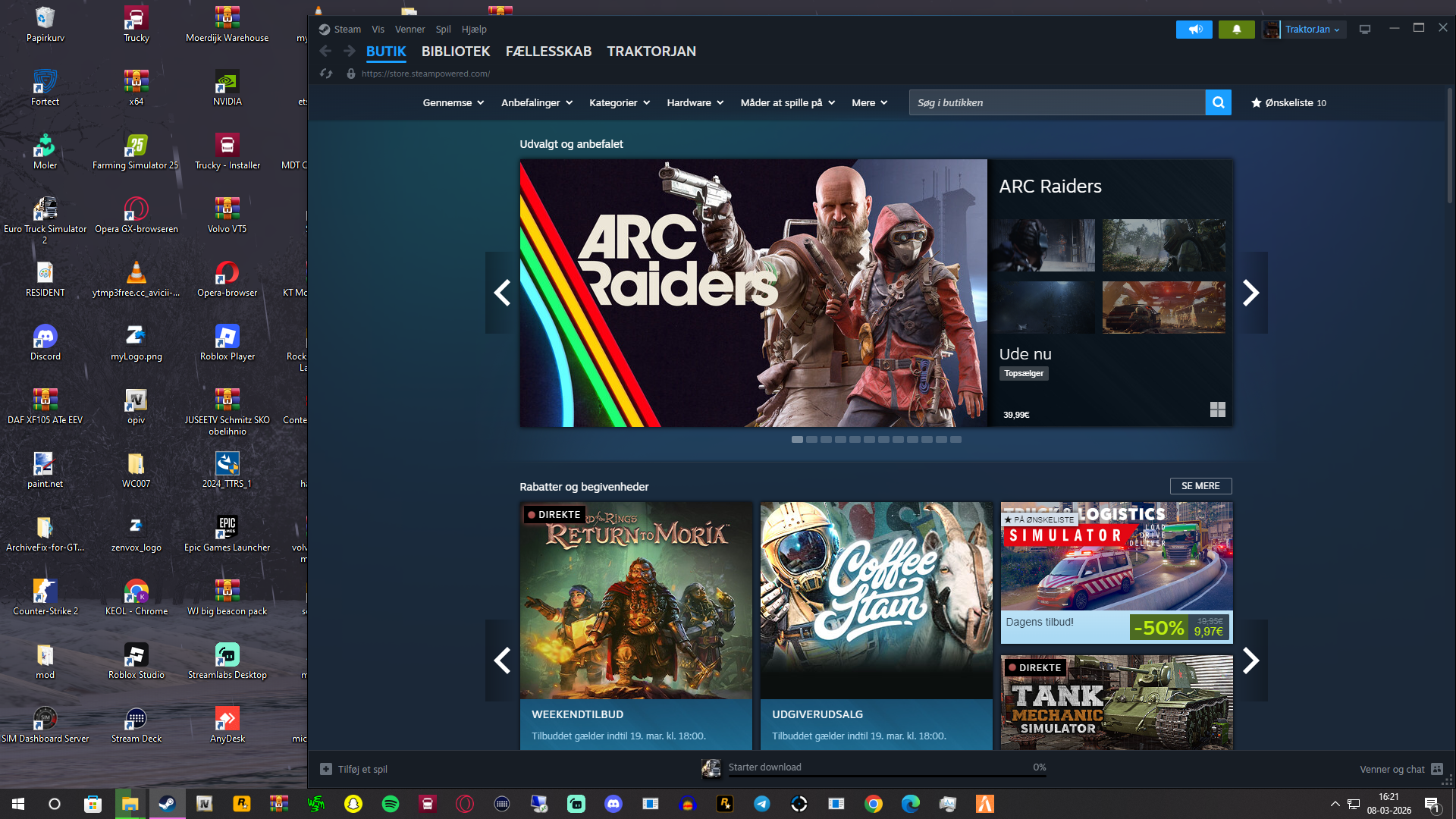1456x819 pixels.
Task: Switch to the BIBLIOTEK tab
Action: point(455,52)
